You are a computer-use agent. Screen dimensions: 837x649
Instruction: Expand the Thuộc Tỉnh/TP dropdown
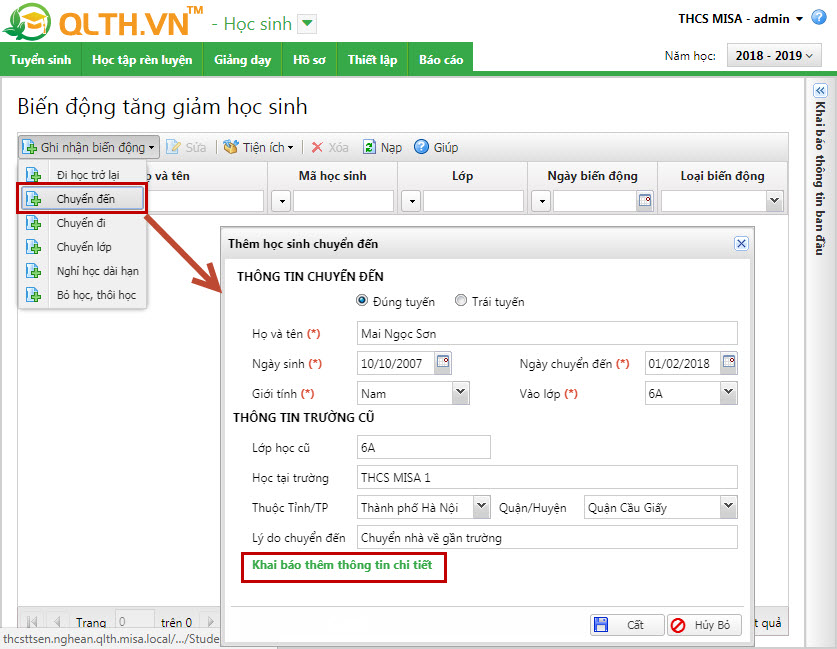[x=481, y=507]
